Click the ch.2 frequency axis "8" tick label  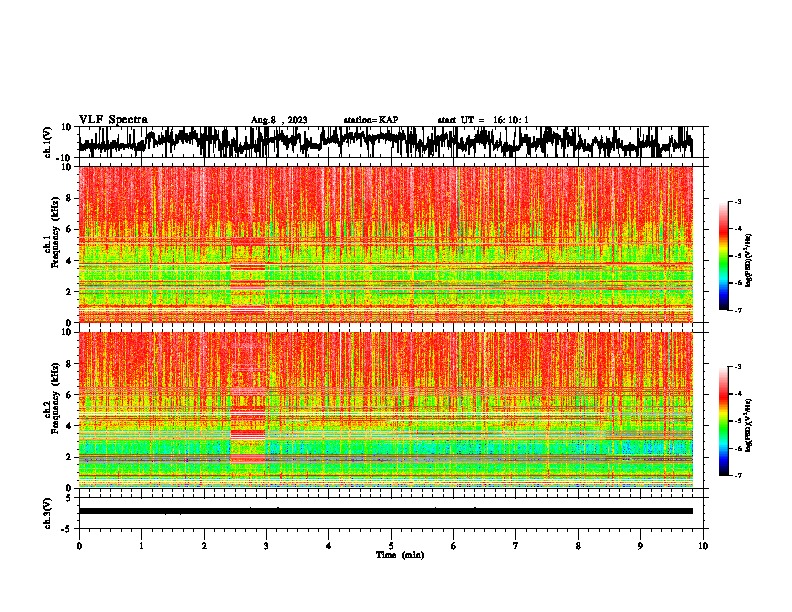[x=70, y=364]
